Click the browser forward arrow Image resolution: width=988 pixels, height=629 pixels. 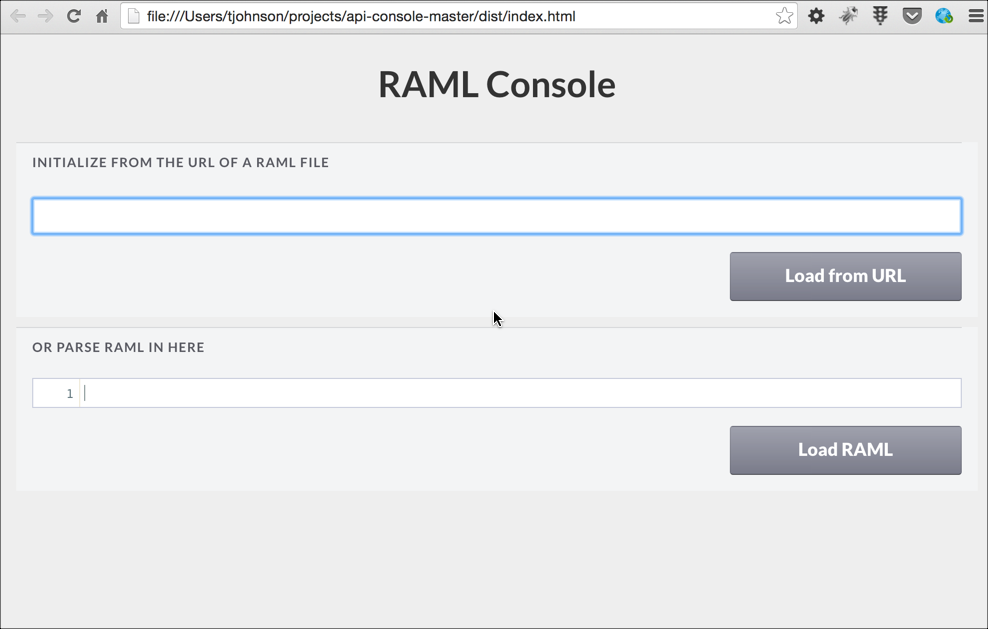[45, 16]
